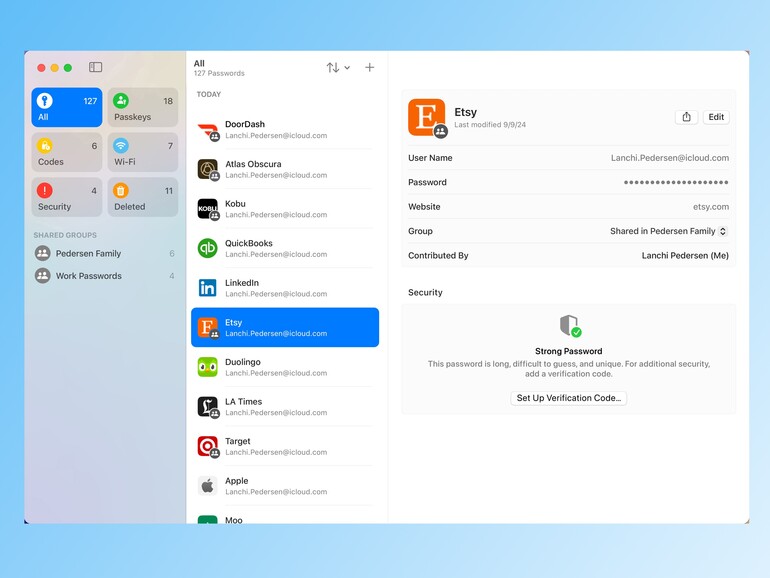Click the red Security exclamation icon

point(45,190)
